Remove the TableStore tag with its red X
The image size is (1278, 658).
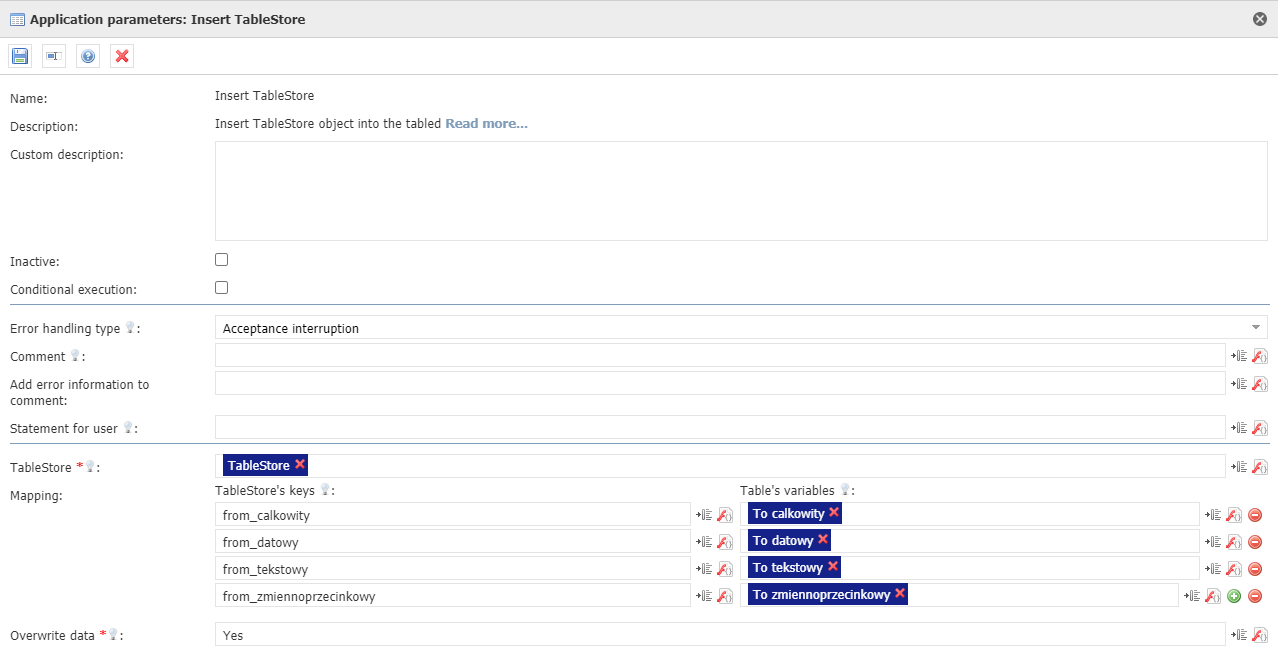coord(300,465)
